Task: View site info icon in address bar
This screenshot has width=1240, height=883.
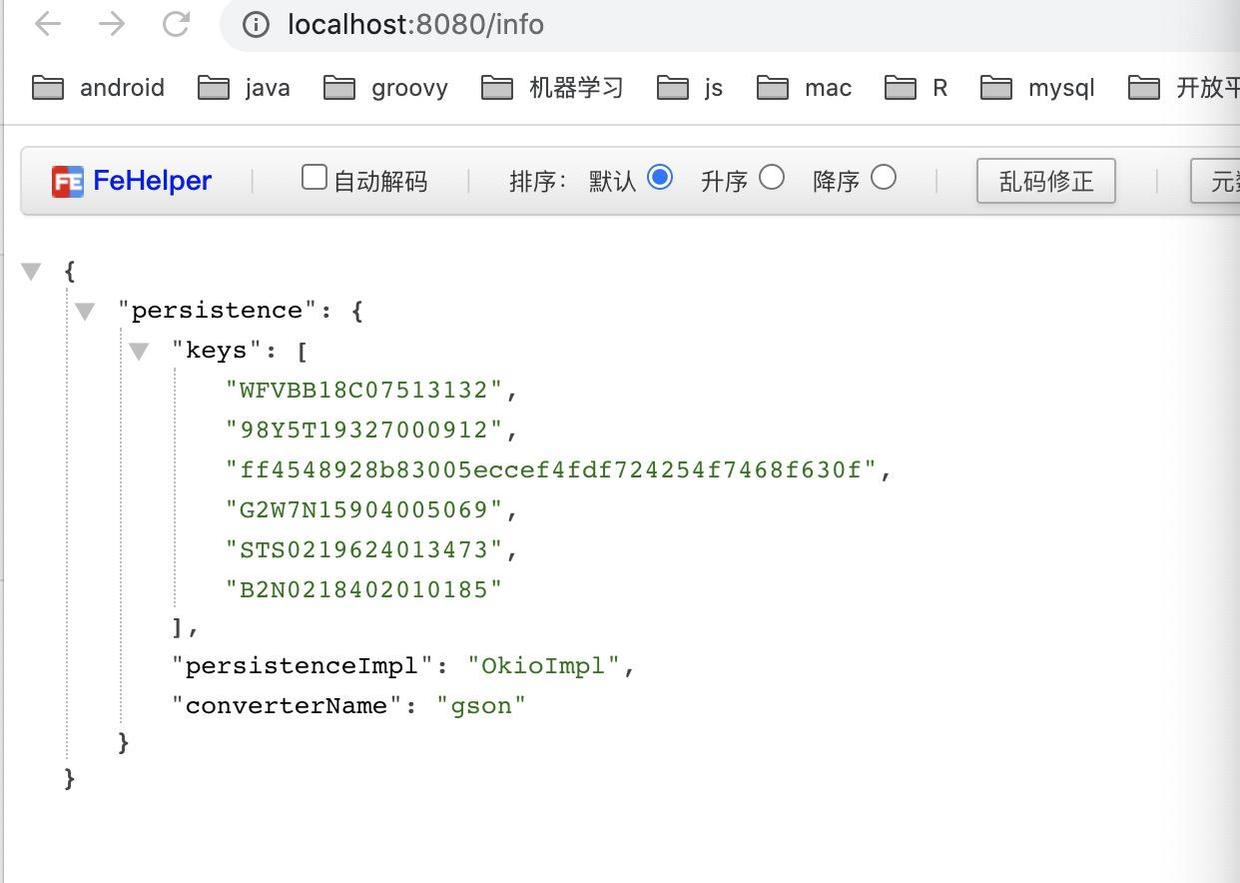Action: pyautogui.click(x=256, y=24)
